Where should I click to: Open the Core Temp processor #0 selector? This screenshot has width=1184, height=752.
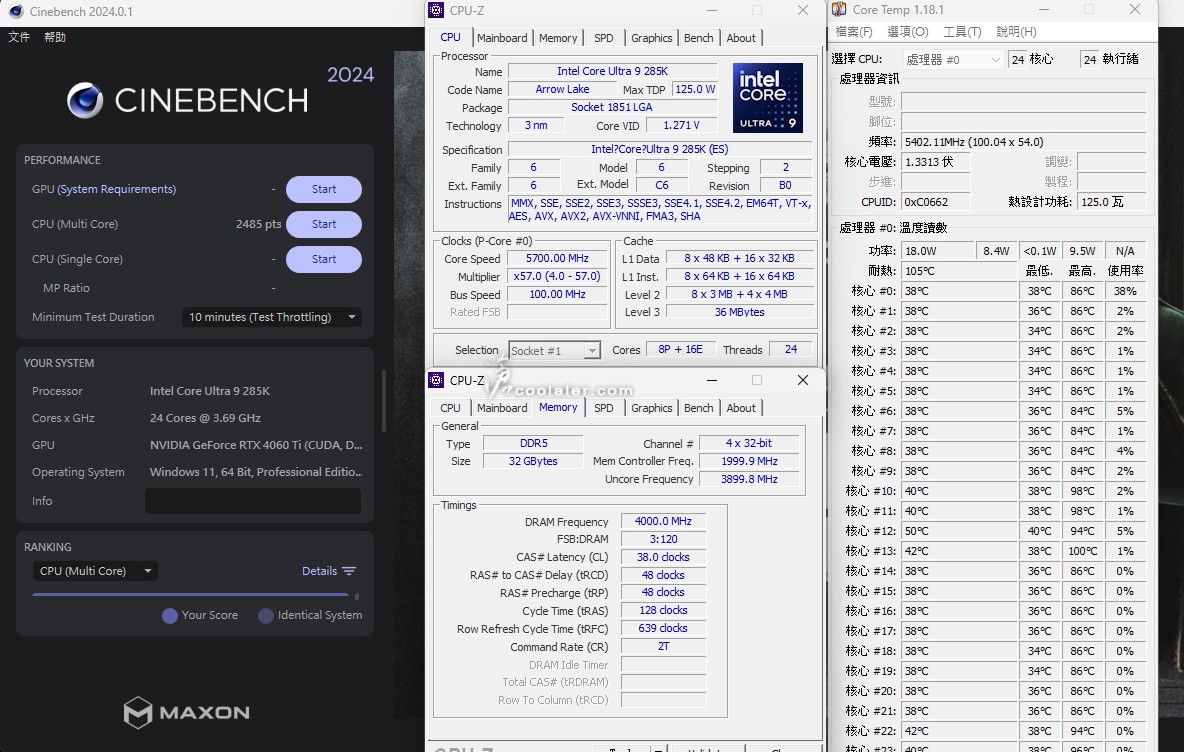(x=952, y=60)
